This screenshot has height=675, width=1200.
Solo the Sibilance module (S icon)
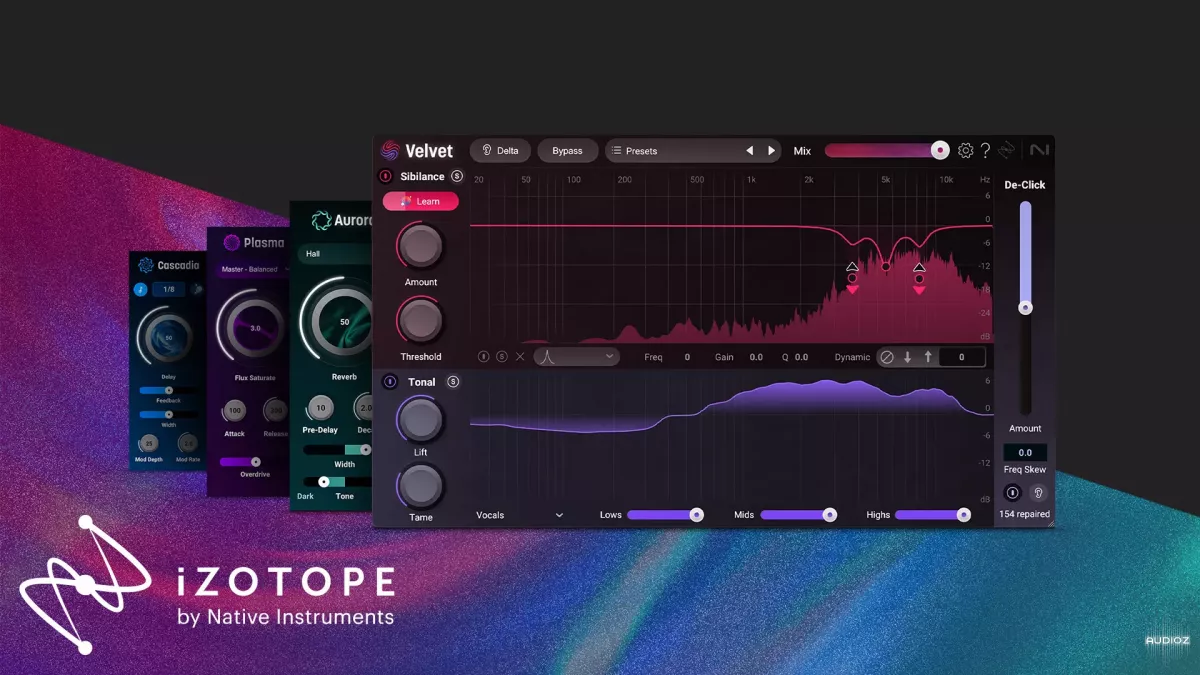click(457, 176)
